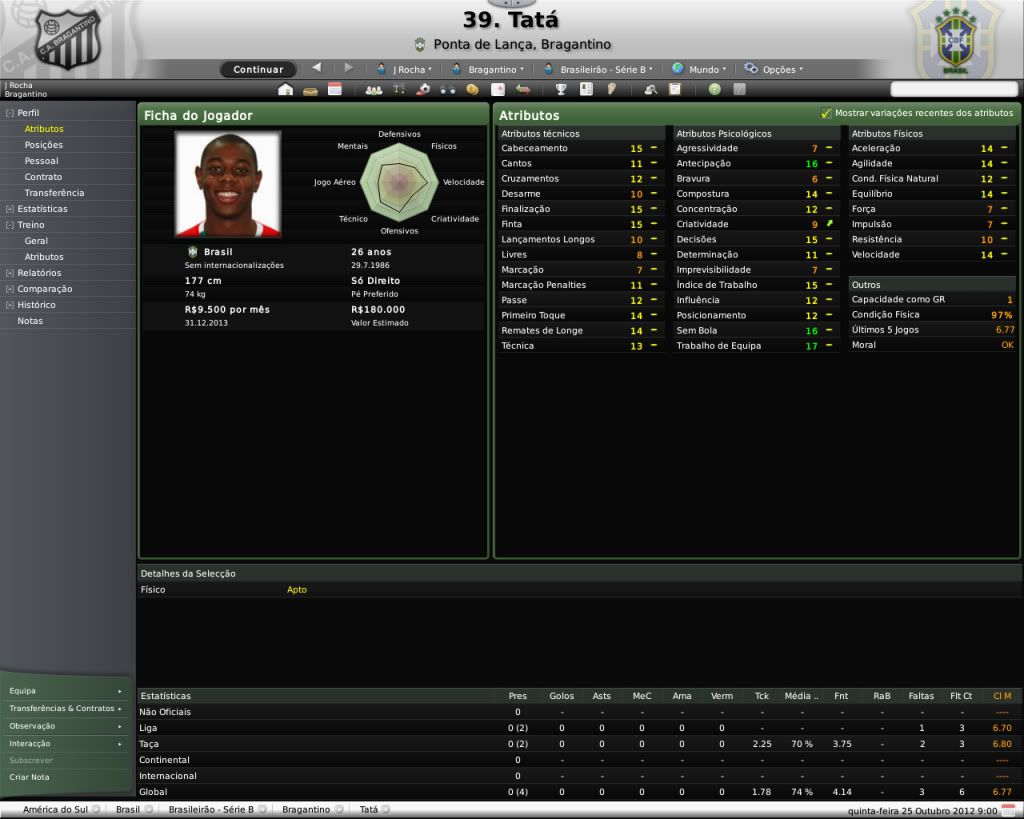Screen dimensions: 1024x819
Task: Toggle 'Mostrar variações recentes dos atributos' checkbox
Action: [x=826, y=113]
